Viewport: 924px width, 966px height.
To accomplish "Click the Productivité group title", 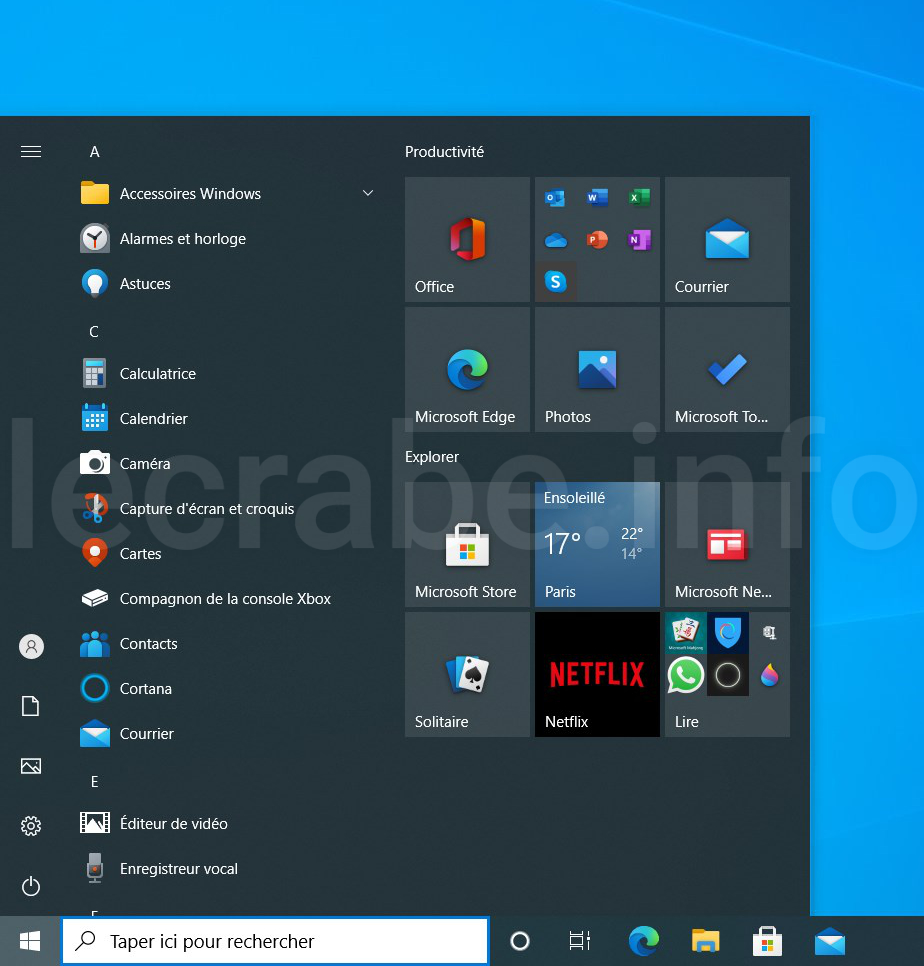I will coord(444,152).
